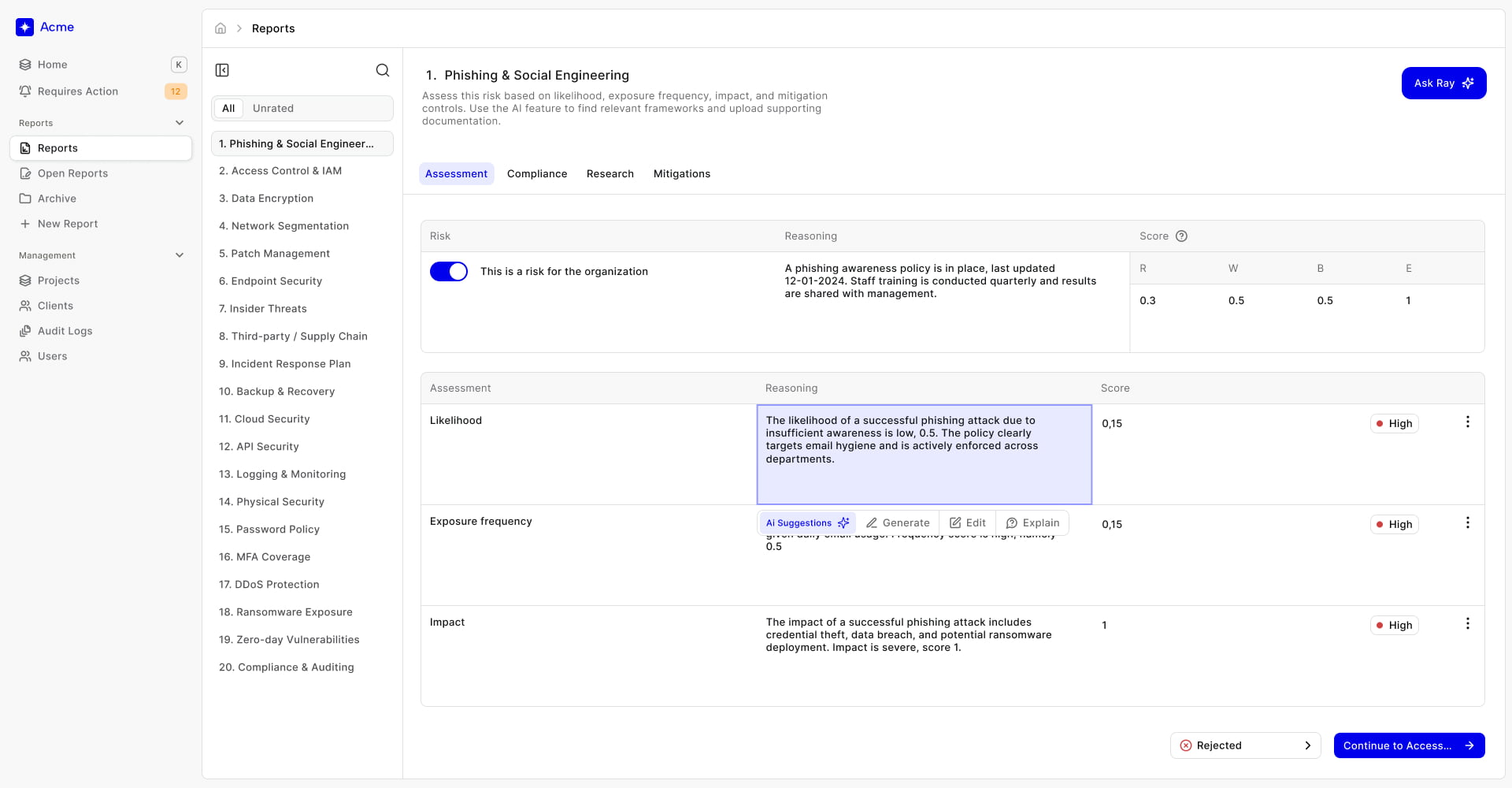This screenshot has width=1512, height=788.
Task: Collapse the Reports sidebar section
Action: point(180,123)
